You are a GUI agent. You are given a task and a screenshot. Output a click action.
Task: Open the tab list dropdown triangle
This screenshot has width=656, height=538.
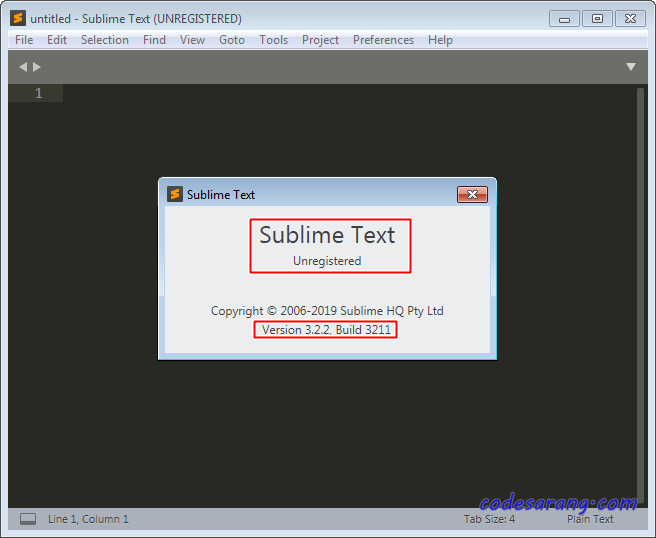[631, 67]
